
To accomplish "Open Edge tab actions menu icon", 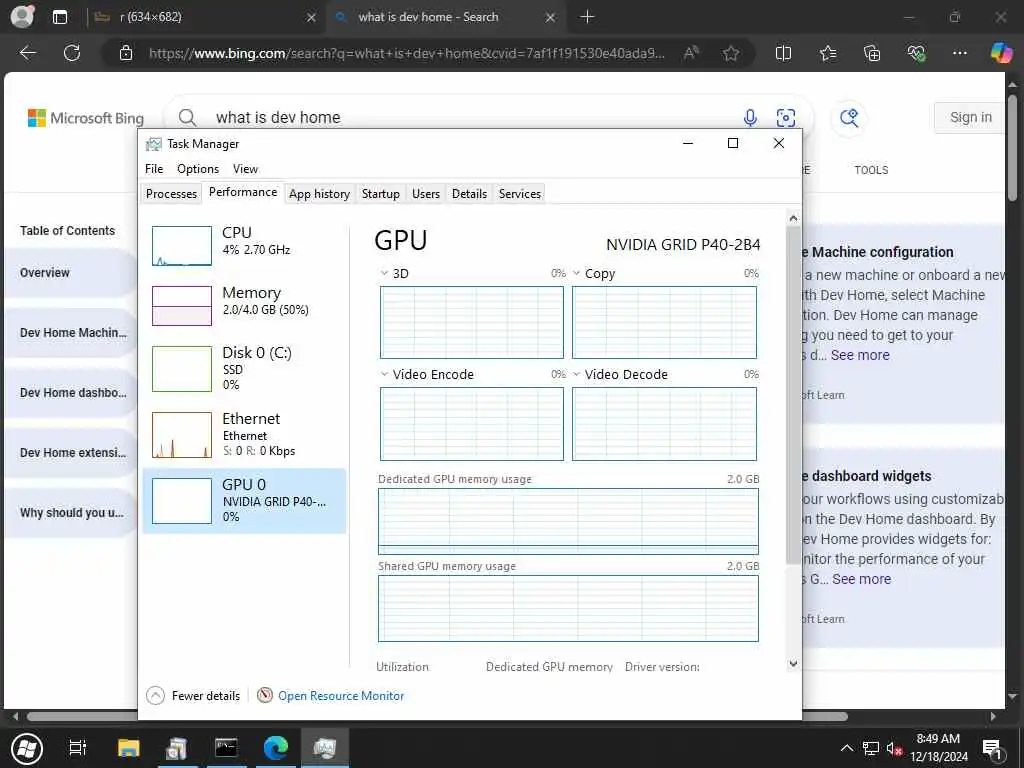I will click(x=59, y=17).
